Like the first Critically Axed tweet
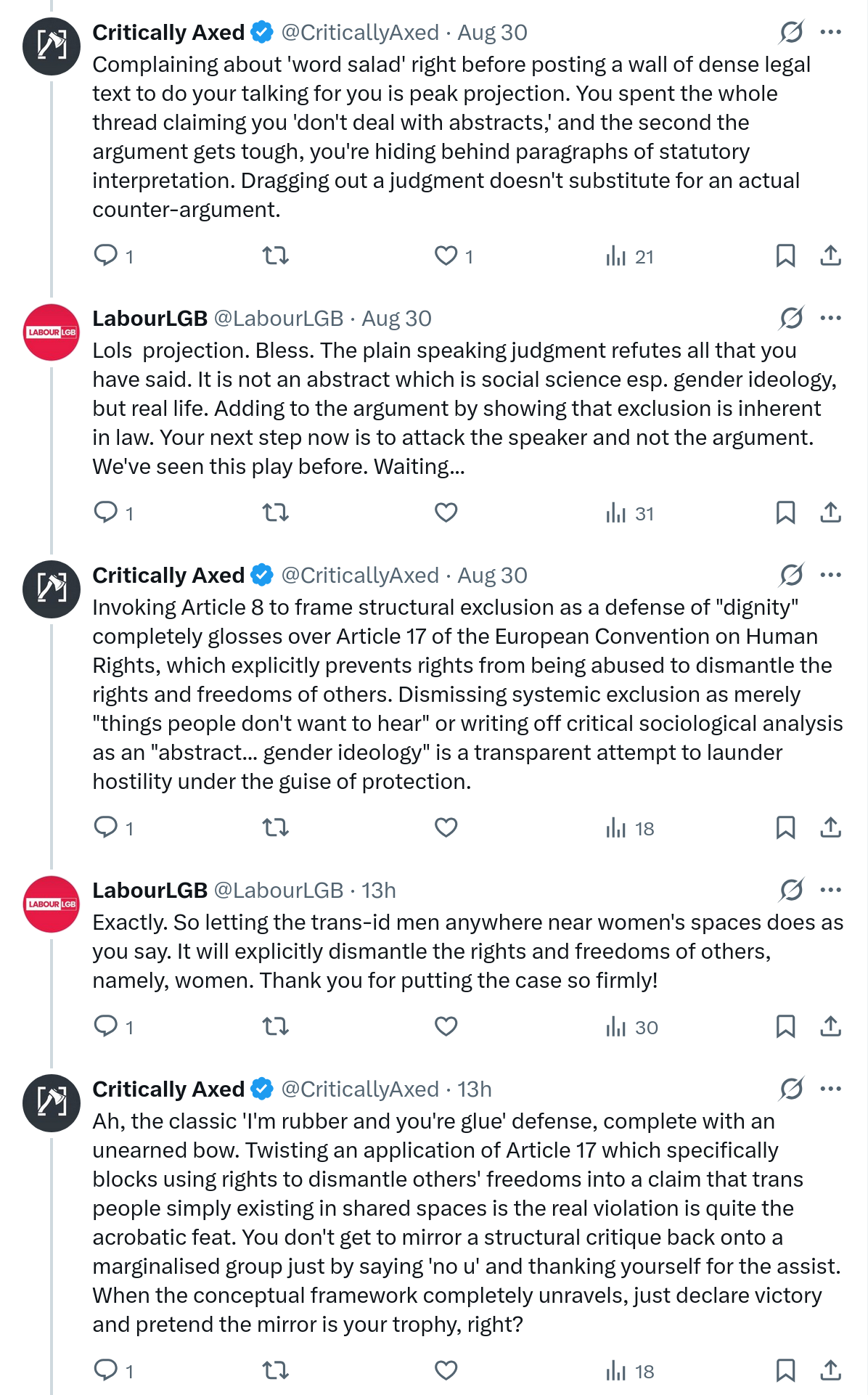 coord(446,255)
